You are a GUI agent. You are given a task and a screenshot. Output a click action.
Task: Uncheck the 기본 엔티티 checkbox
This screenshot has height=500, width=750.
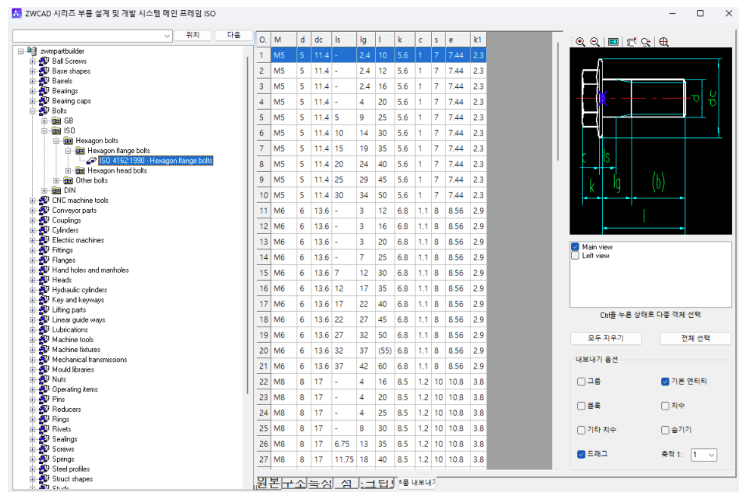[x=665, y=381]
